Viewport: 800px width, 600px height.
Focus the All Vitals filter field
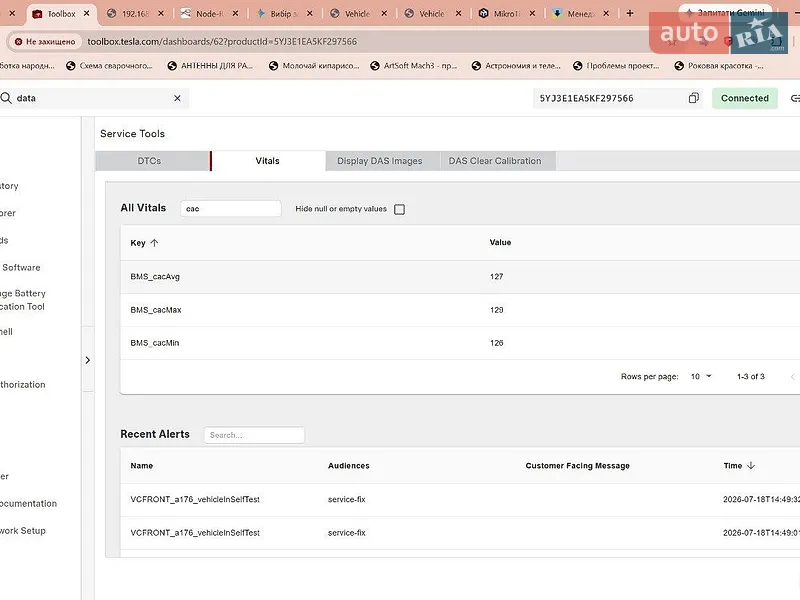231,209
